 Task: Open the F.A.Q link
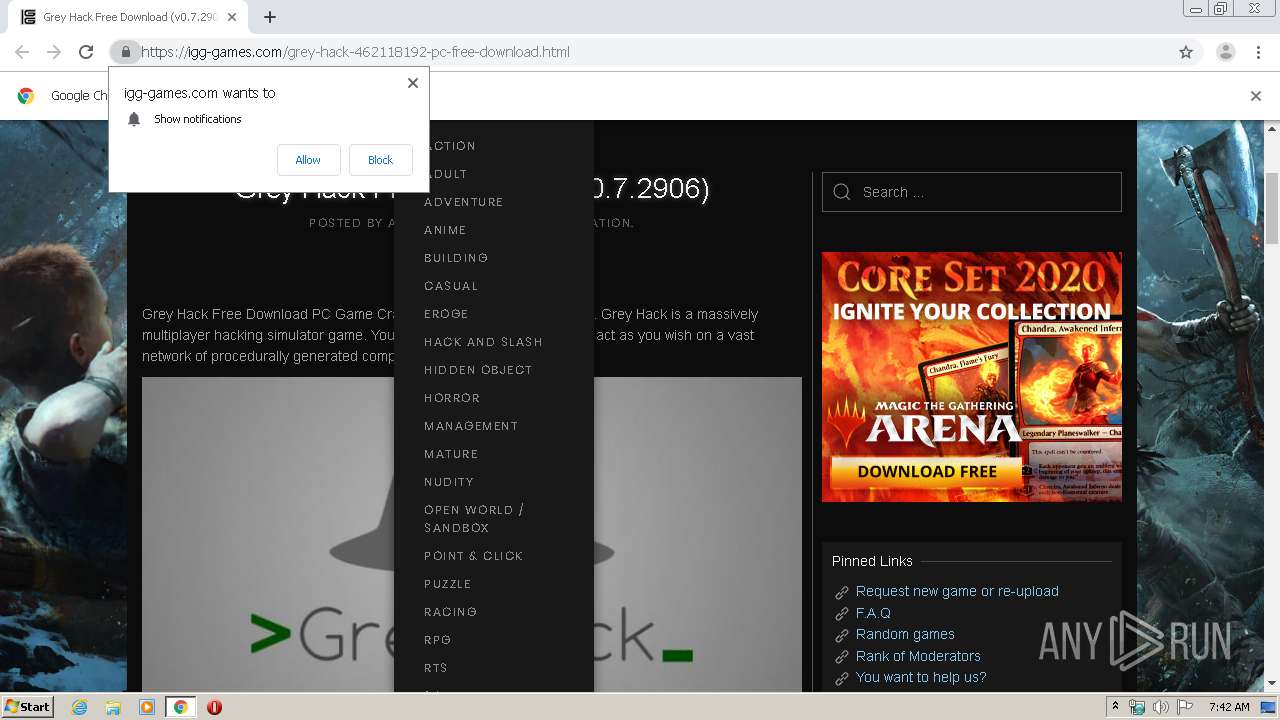(x=873, y=613)
